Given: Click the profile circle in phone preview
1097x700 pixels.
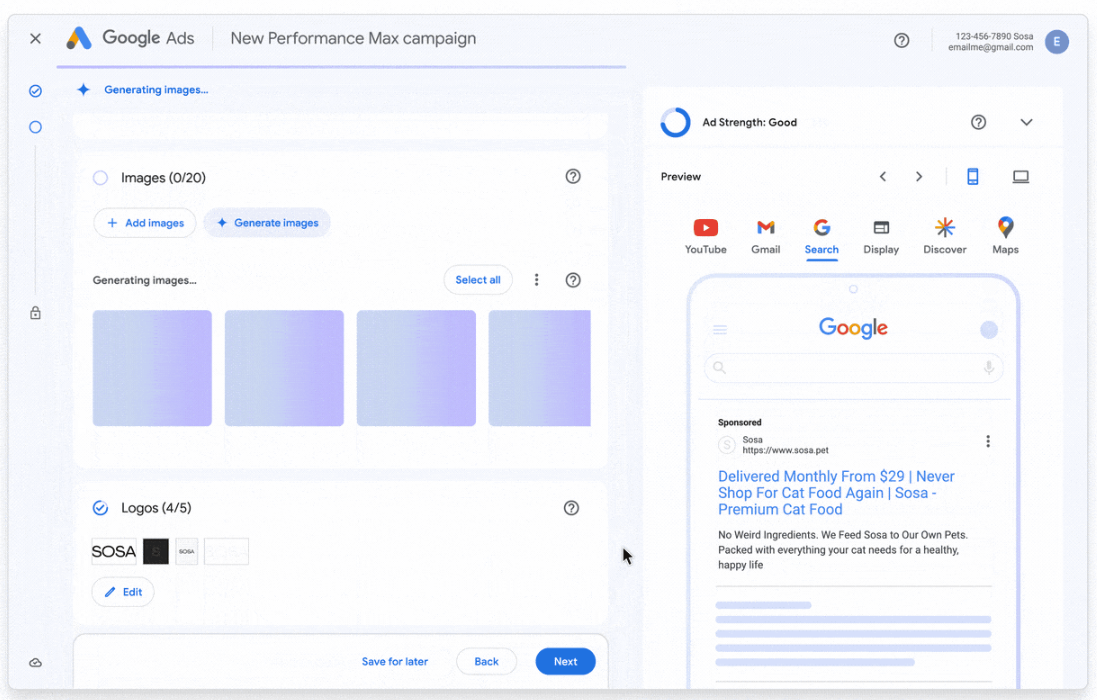Looking at the screenshot, I should pyautogui.click(x=989, y=329).
